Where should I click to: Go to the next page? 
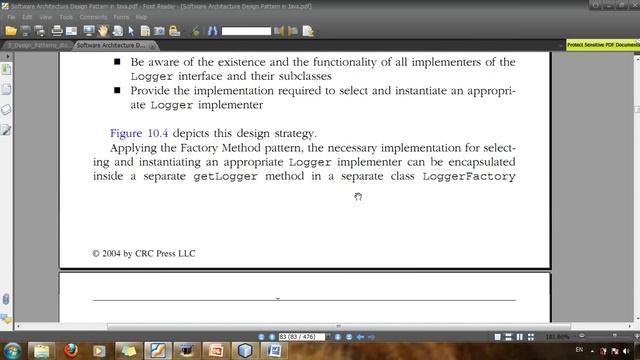[x=338, y=337]
